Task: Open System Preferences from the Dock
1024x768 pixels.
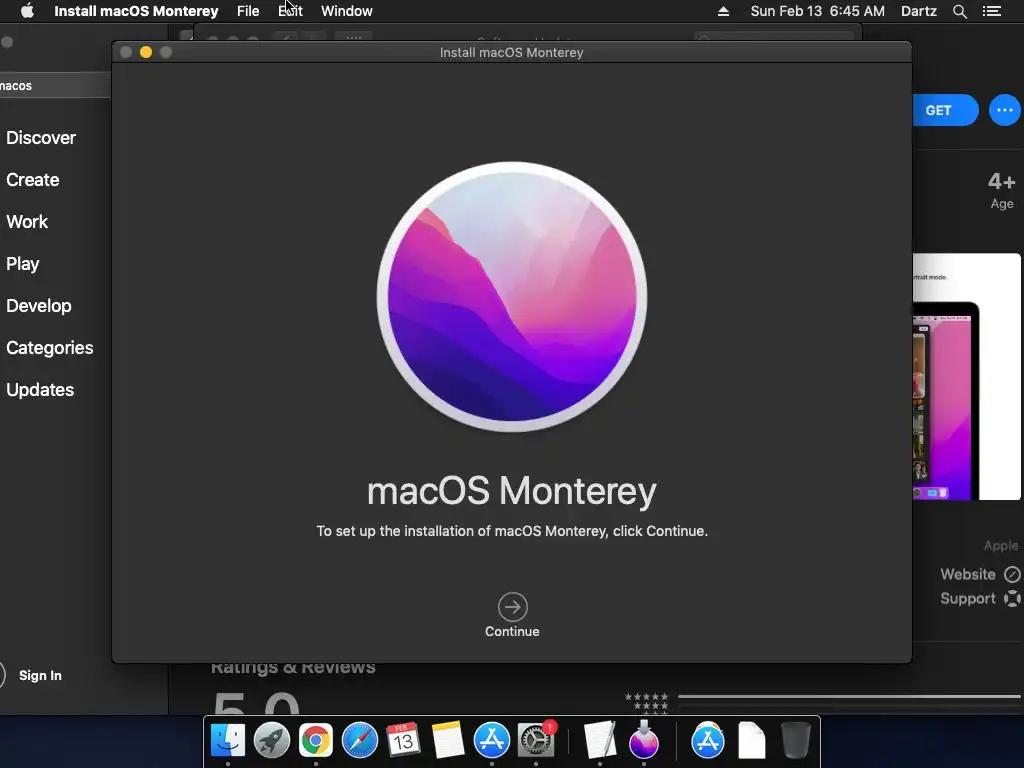Action: click(536, 741)
